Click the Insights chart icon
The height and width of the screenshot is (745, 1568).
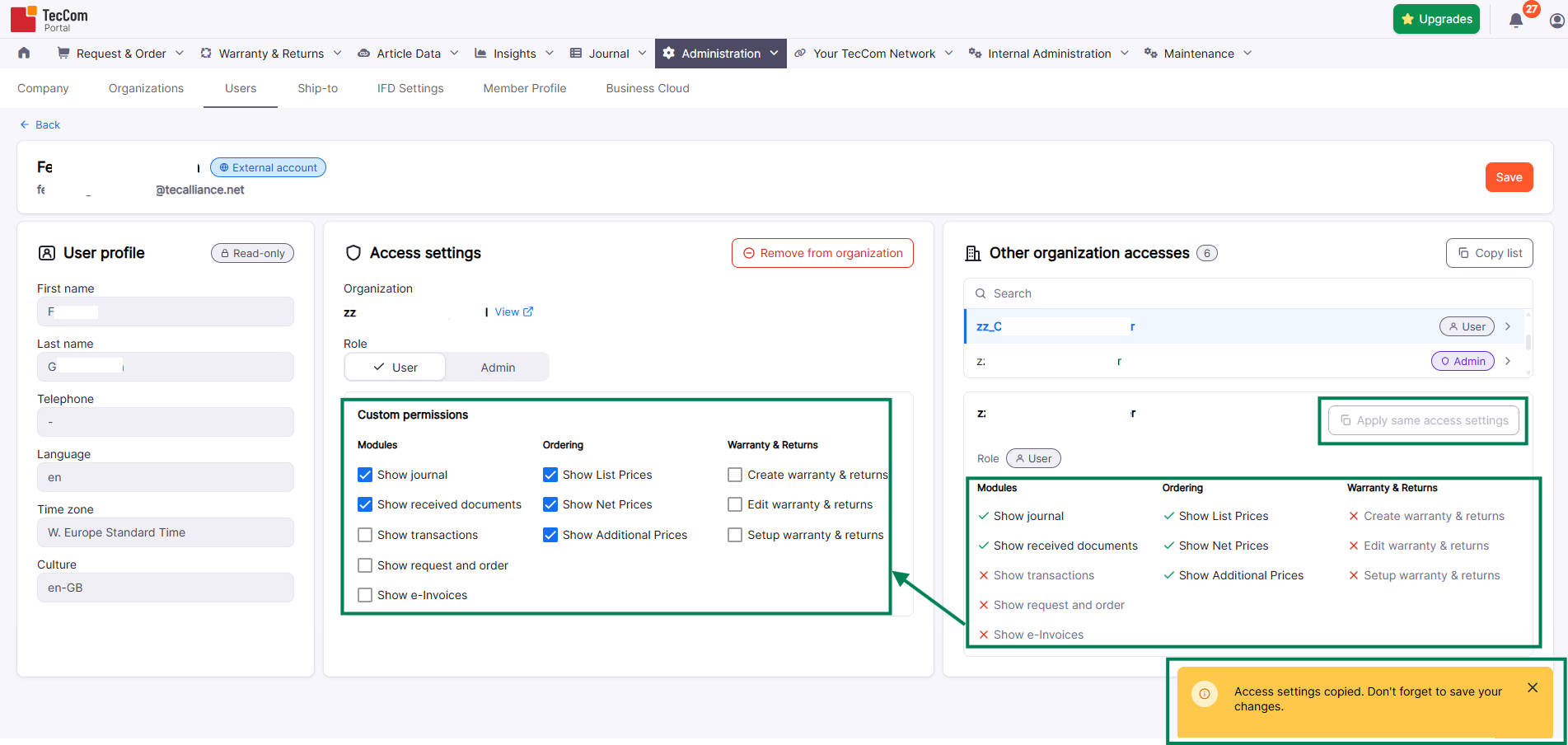480,53
